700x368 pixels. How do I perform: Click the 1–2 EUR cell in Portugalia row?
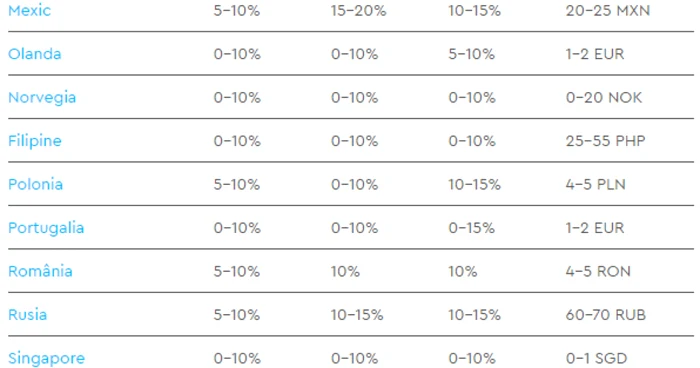pos(595,228)
